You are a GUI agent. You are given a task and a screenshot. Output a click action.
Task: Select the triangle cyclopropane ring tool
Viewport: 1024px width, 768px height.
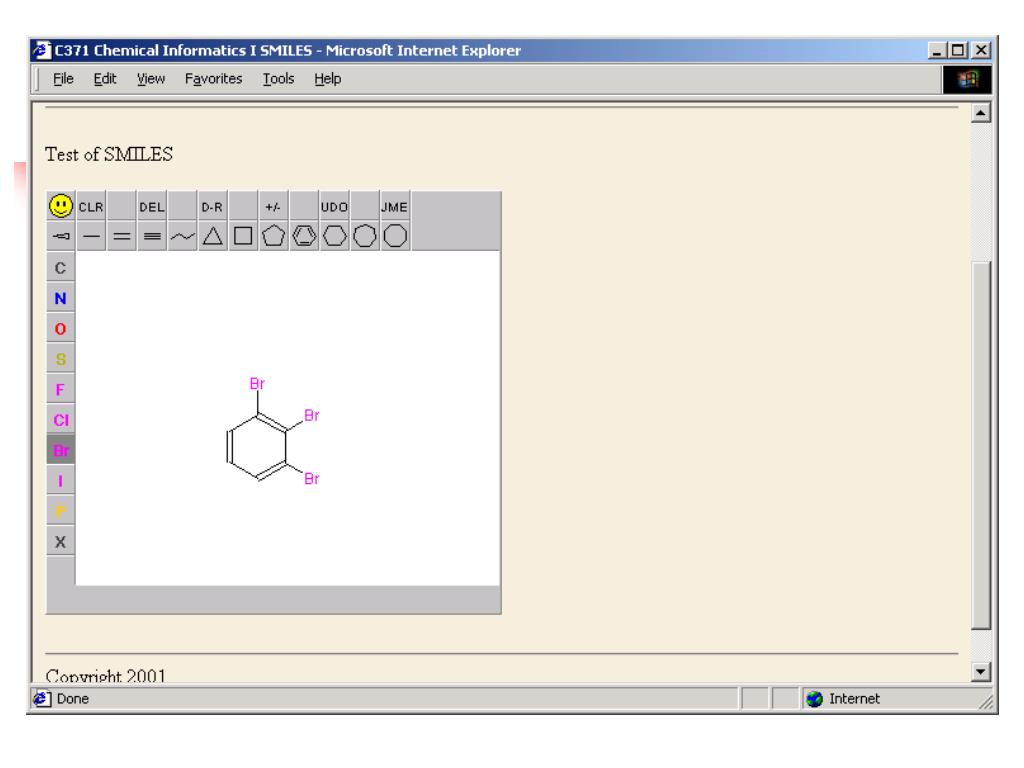pyautogui.click(x=212, y=236)
